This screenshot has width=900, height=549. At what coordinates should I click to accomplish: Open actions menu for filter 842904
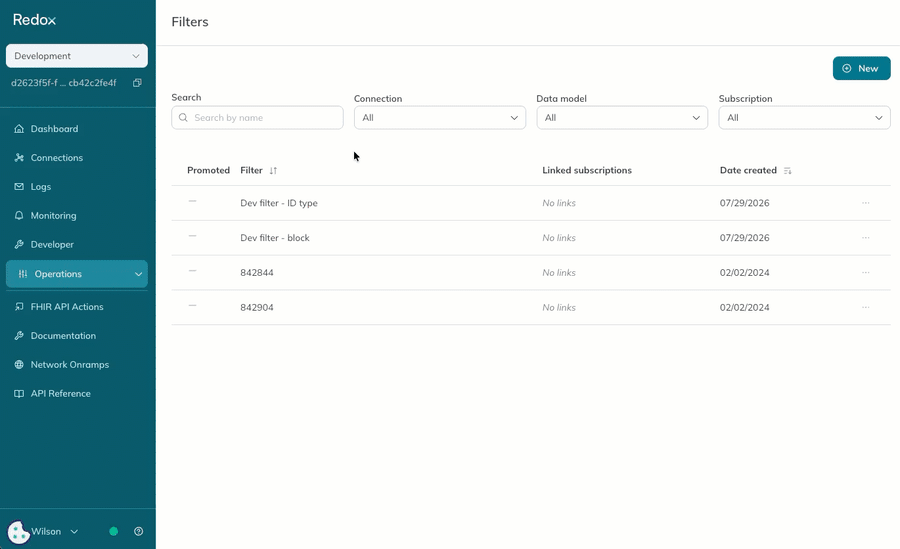[866, 307]
